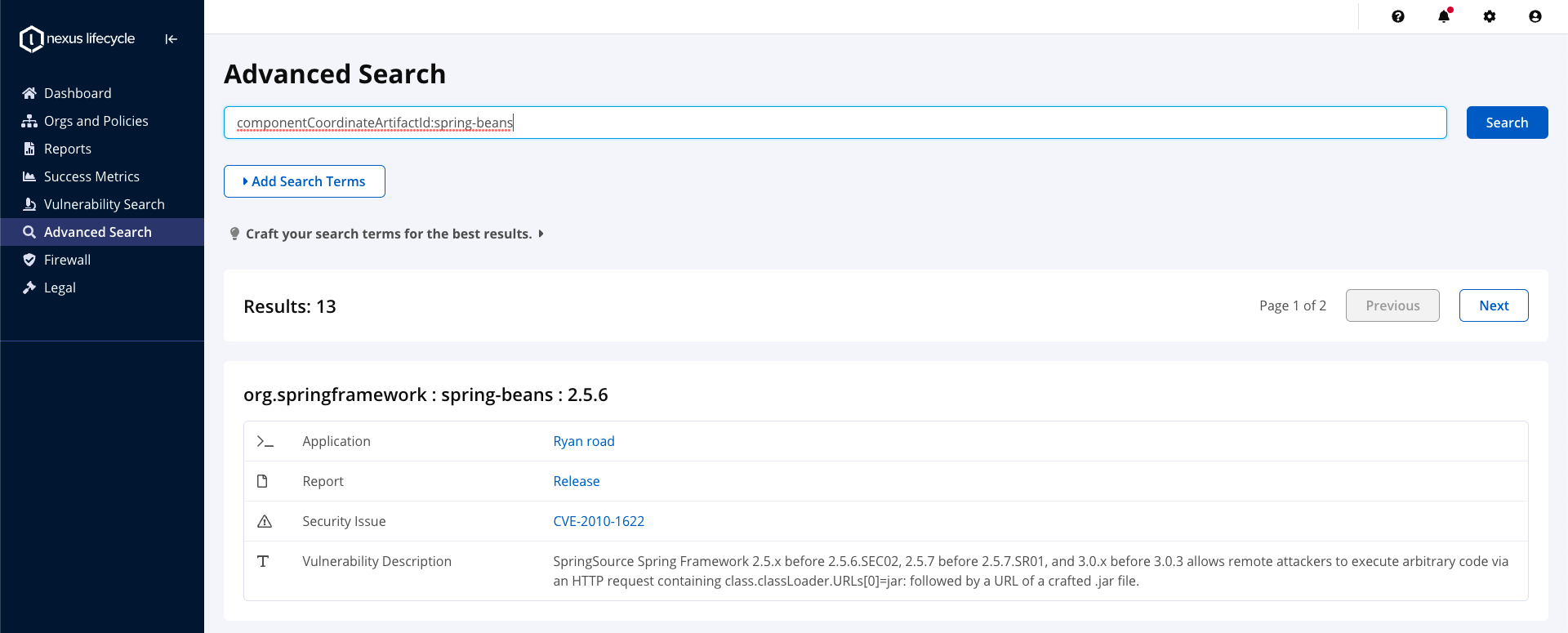Open notifications bell icon

(1444, 16)
